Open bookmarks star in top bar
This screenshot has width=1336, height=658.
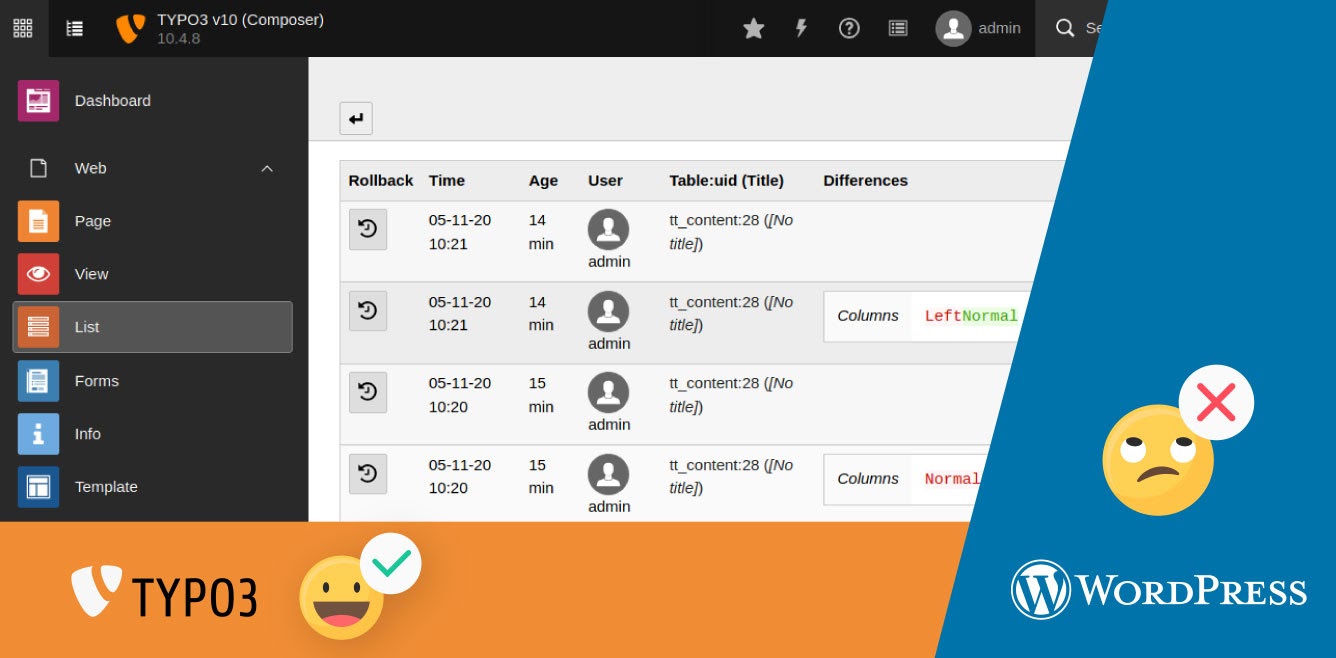(753, 28)
